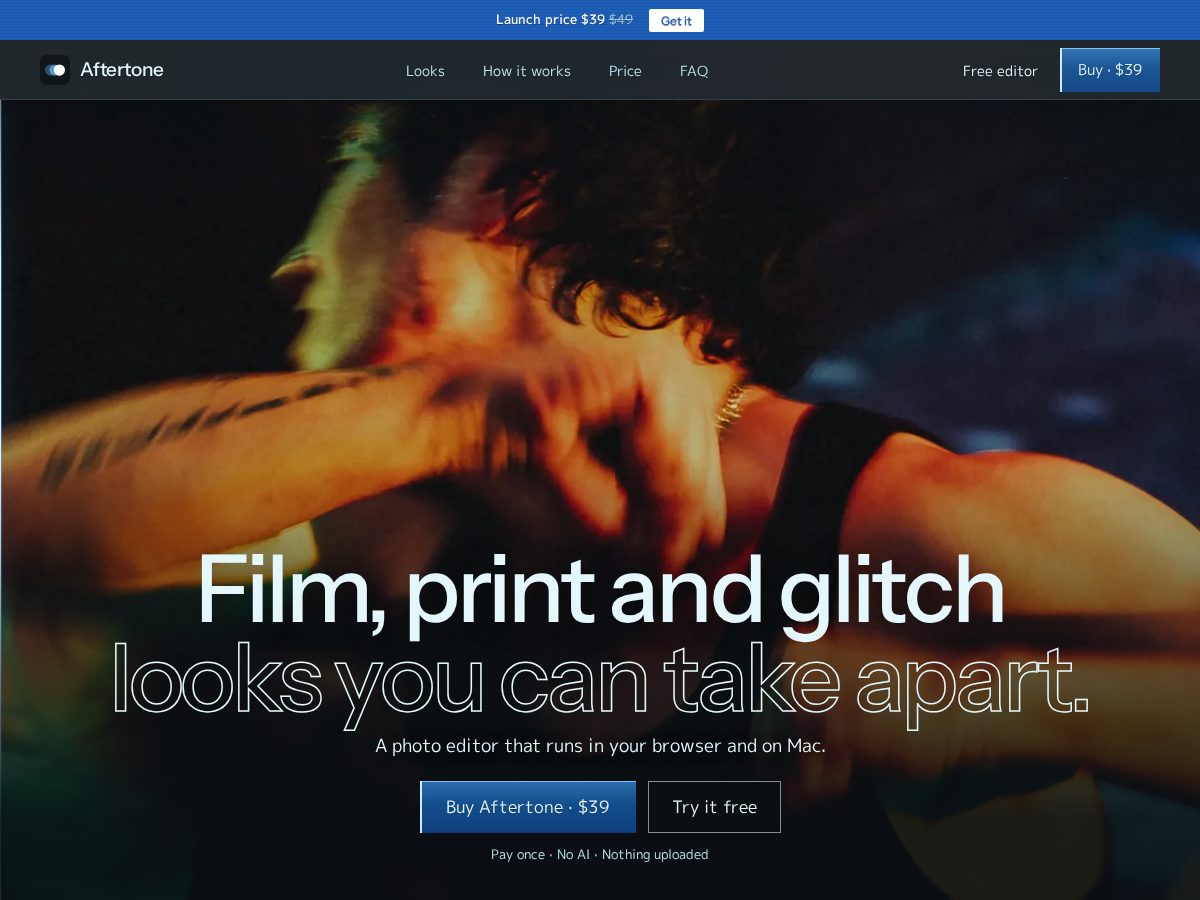This screenshot has height=900, width=1200.
Task: Click the Try it free button
Action: point(714,807)
